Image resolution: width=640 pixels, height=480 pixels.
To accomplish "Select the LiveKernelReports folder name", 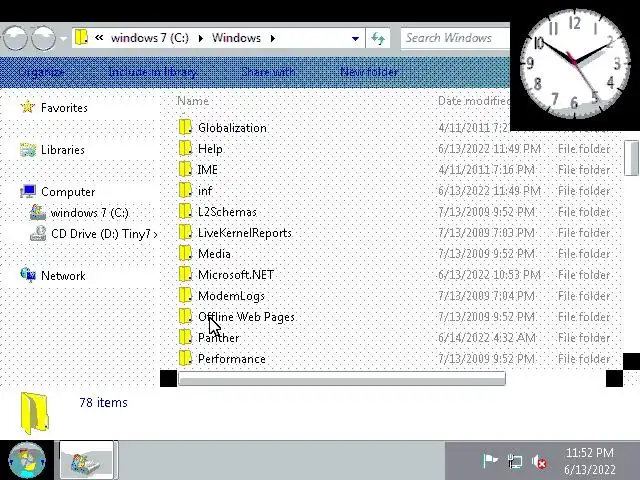I will click(x=245, y=233).
